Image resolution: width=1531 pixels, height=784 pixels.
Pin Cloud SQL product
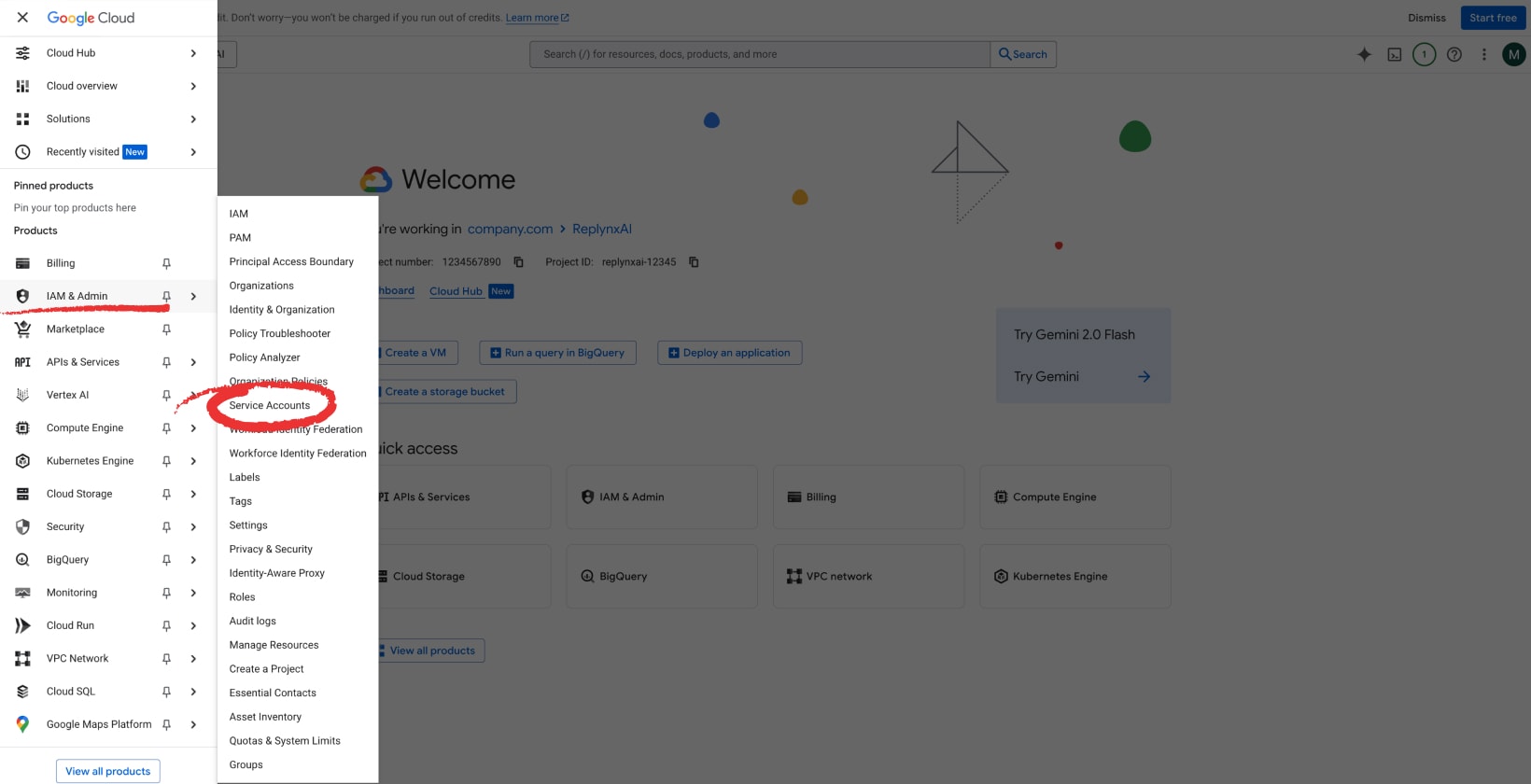(166, 692)
